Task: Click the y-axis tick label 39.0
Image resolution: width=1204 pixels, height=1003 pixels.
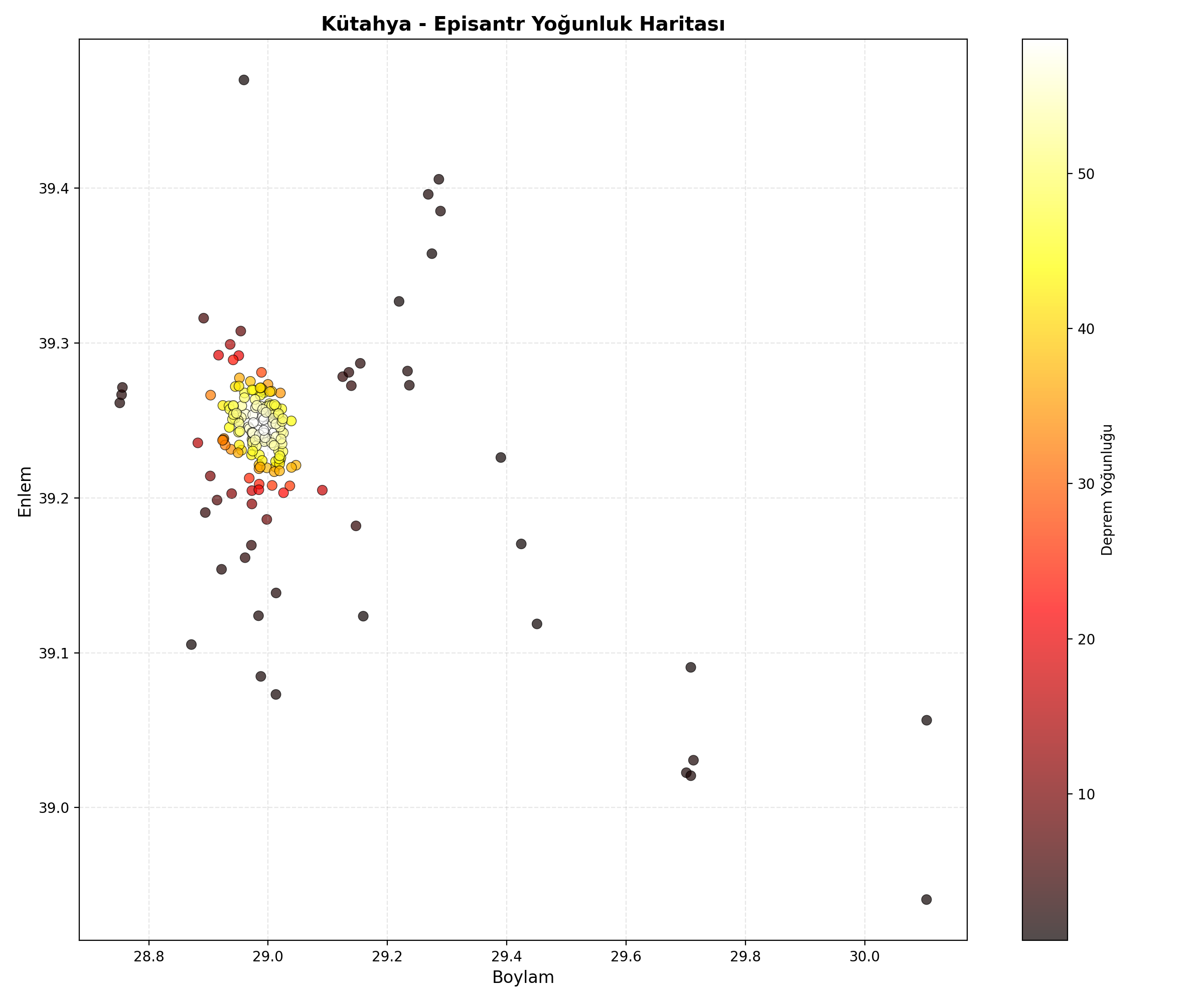Action: (x=54, y=808)
